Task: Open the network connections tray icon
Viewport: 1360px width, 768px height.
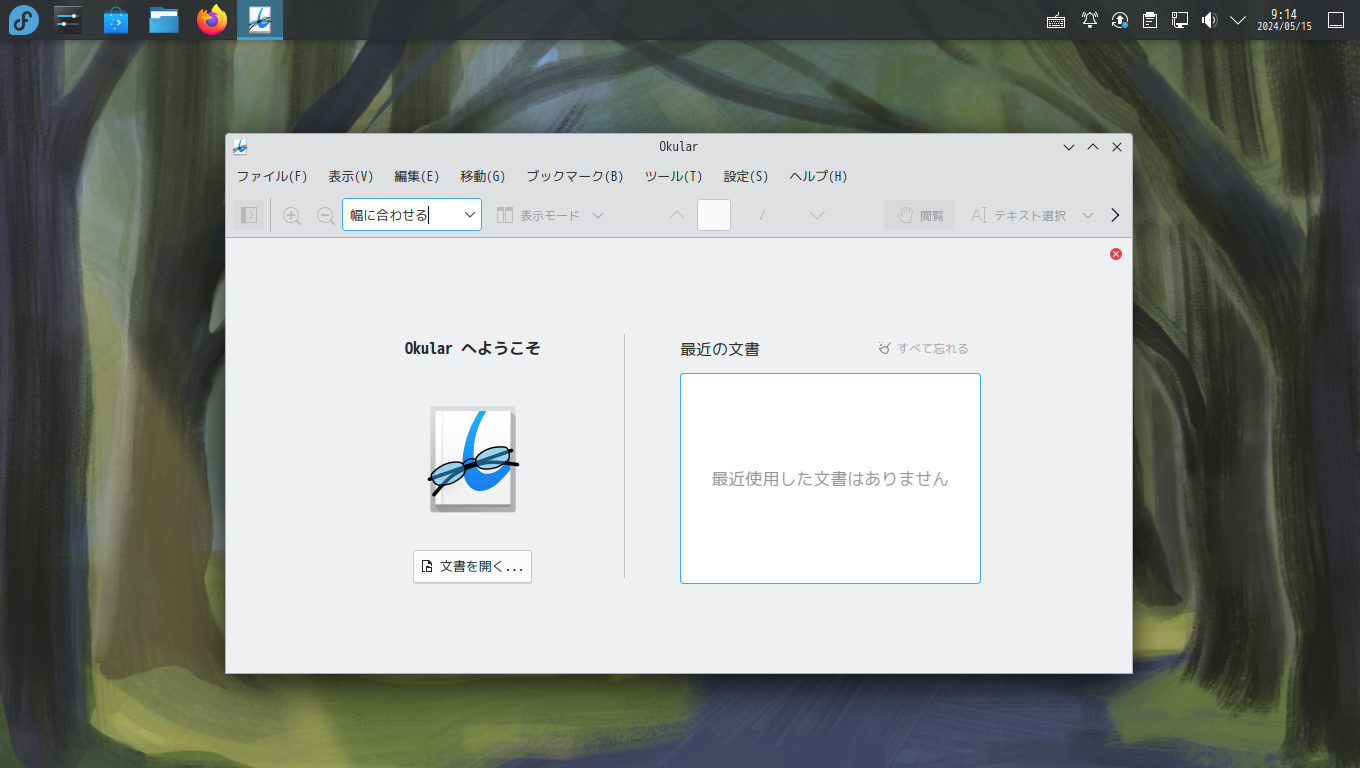Action: coord(1180,20)
